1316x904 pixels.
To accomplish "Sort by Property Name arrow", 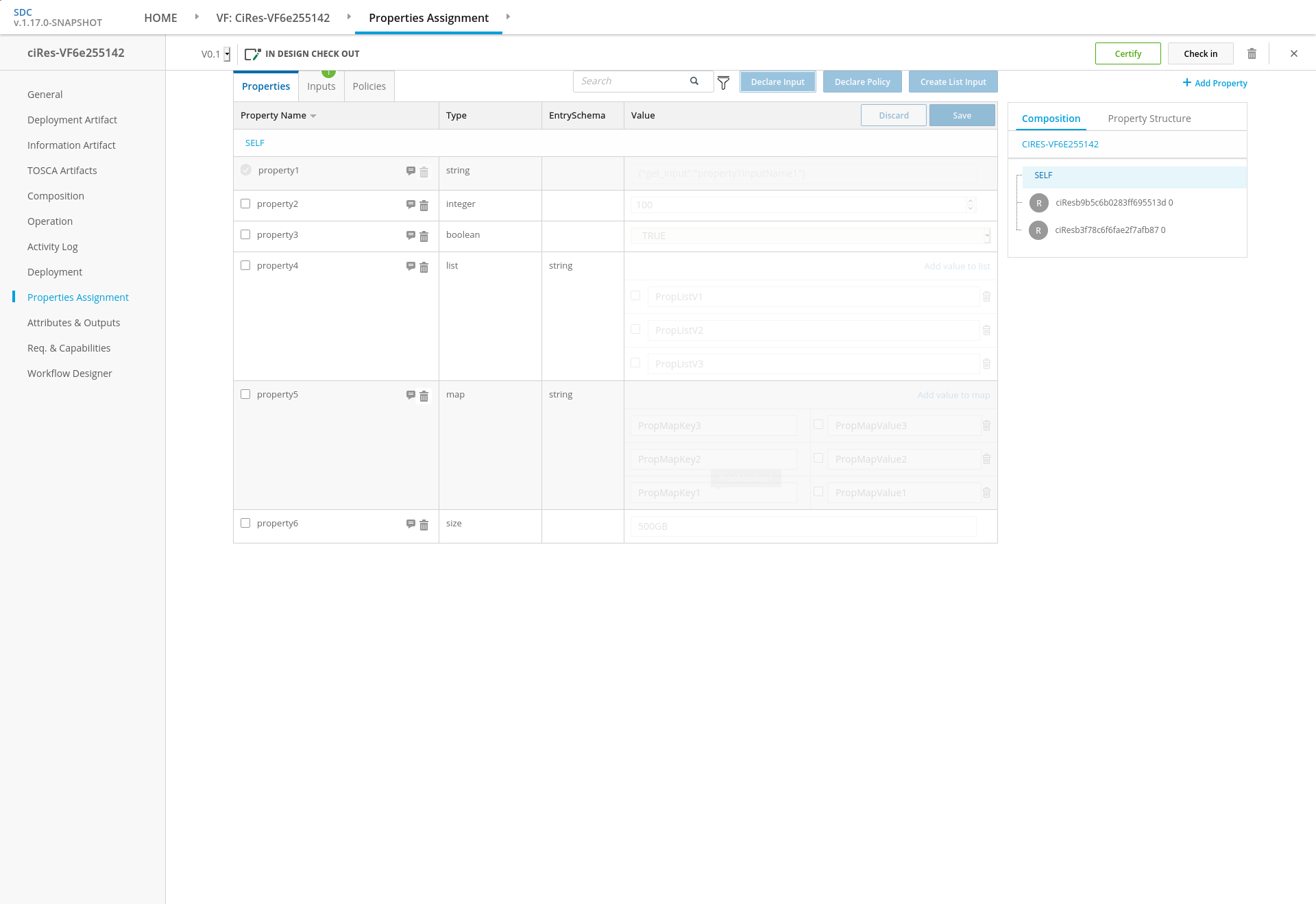I will (313, 116).
